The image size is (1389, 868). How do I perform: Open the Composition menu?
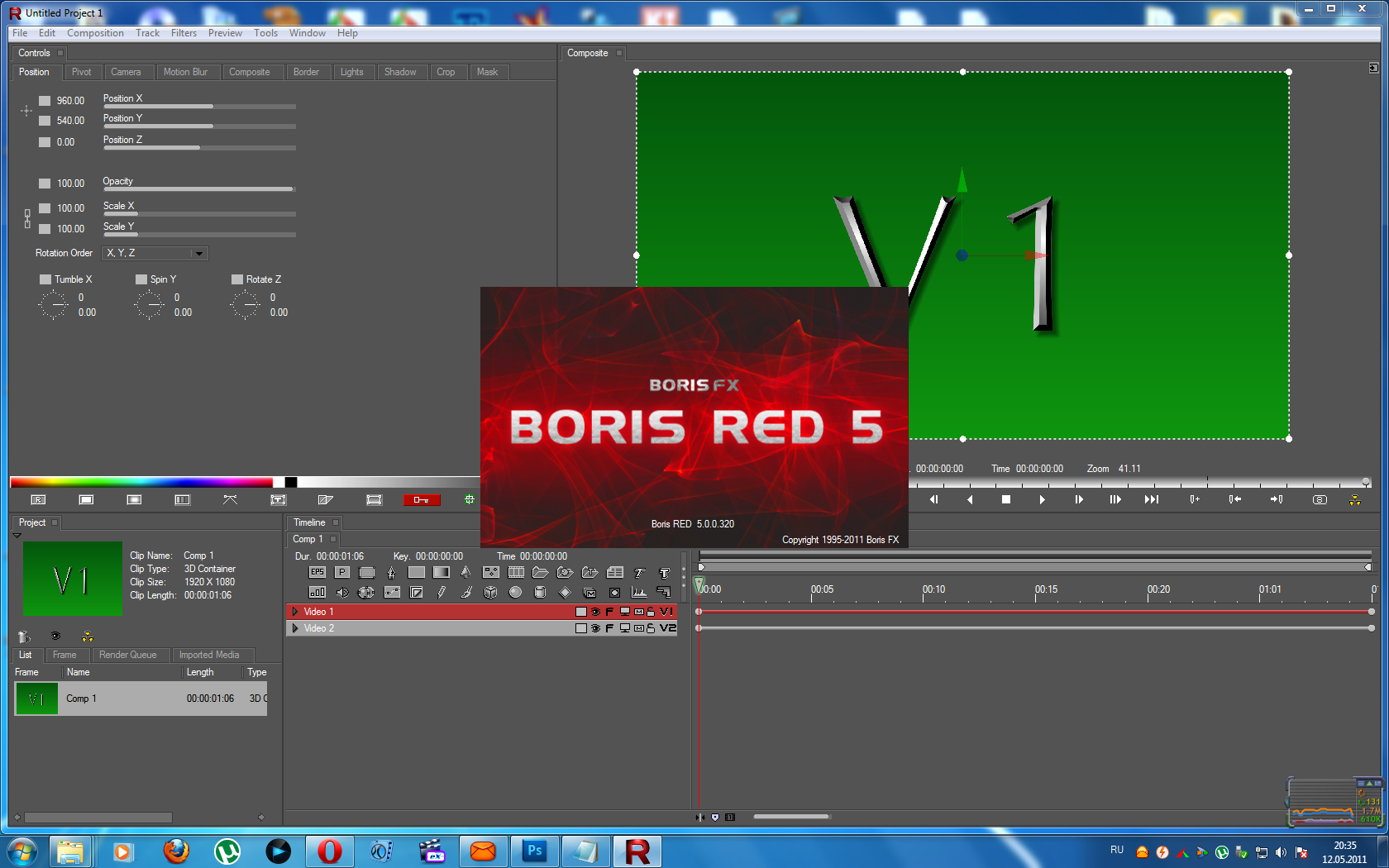[x=95, y=33]
